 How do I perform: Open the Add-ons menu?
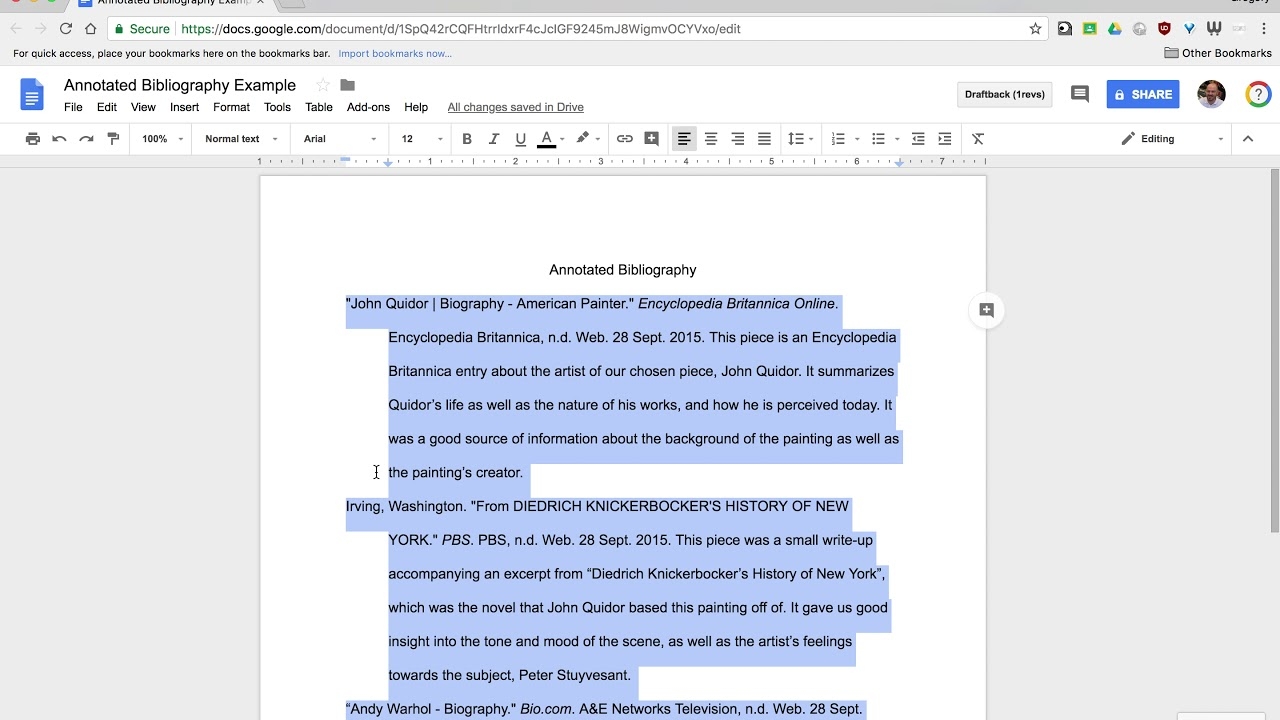[368, 107]
